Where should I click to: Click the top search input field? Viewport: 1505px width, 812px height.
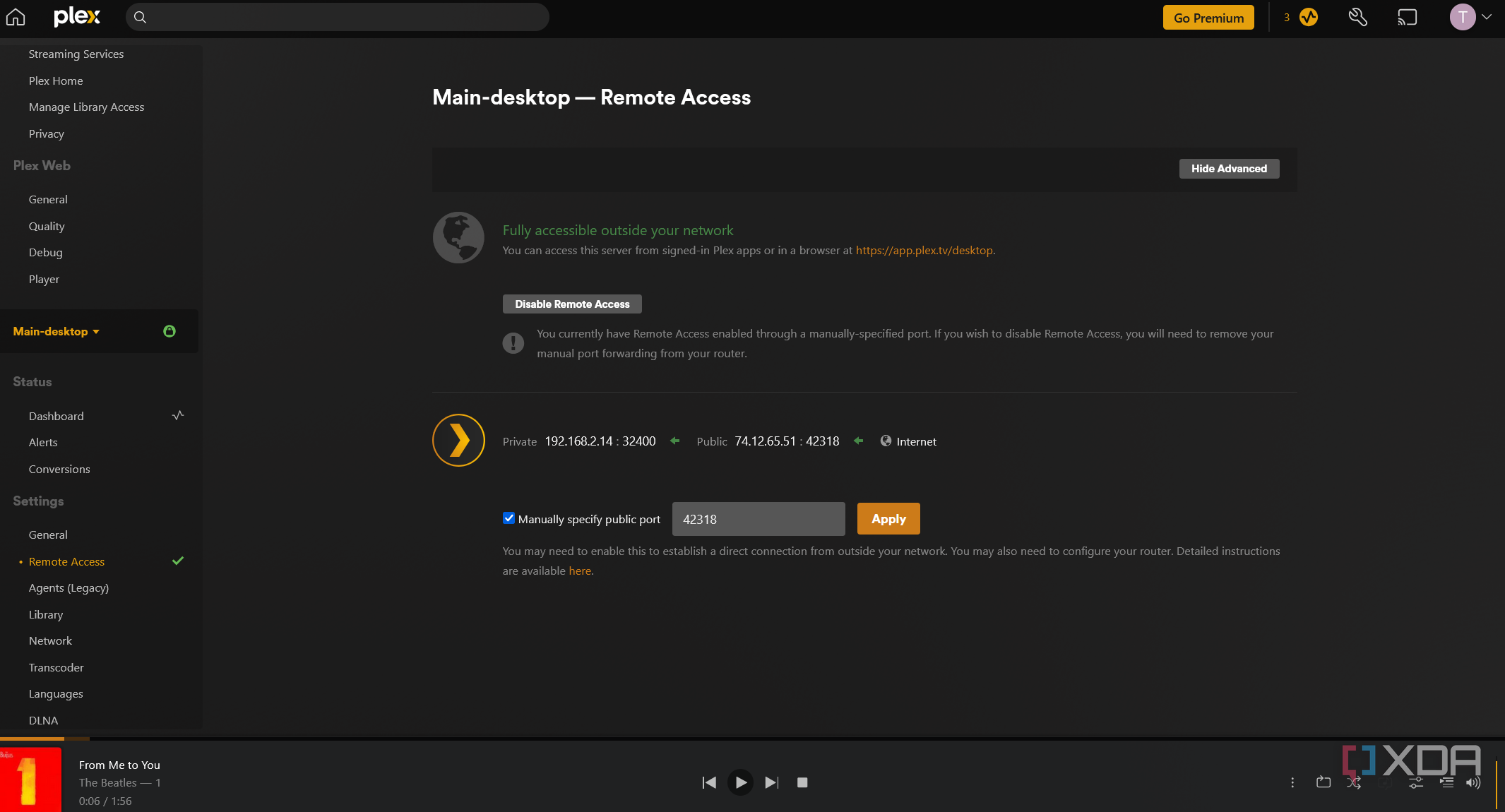338,17
